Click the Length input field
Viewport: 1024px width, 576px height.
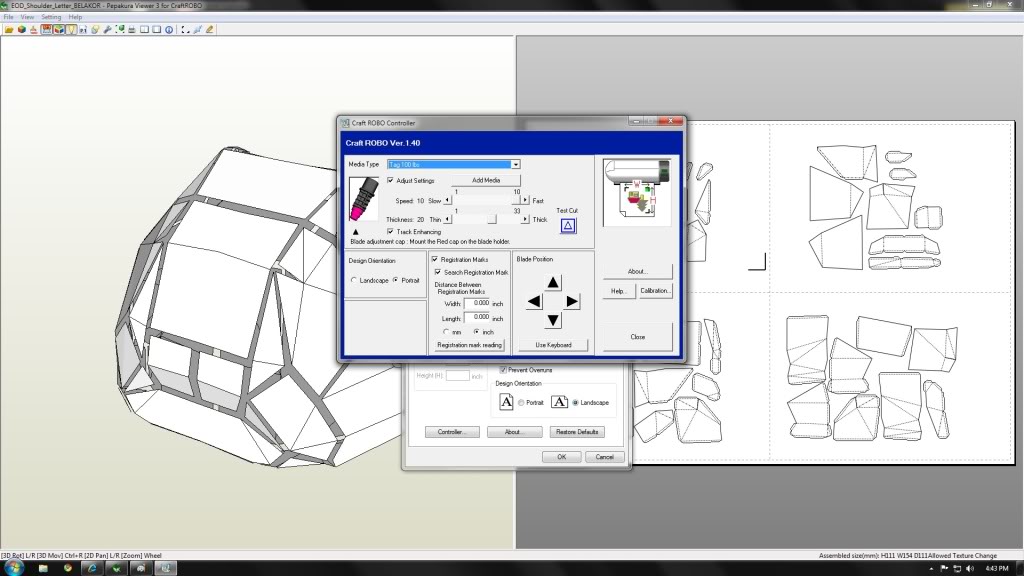[x=477, y=318]
